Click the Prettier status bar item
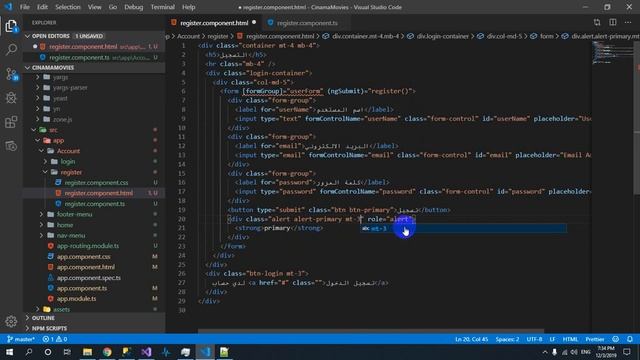The height and width of the screenshot is (360, 640). pos(595,339)
